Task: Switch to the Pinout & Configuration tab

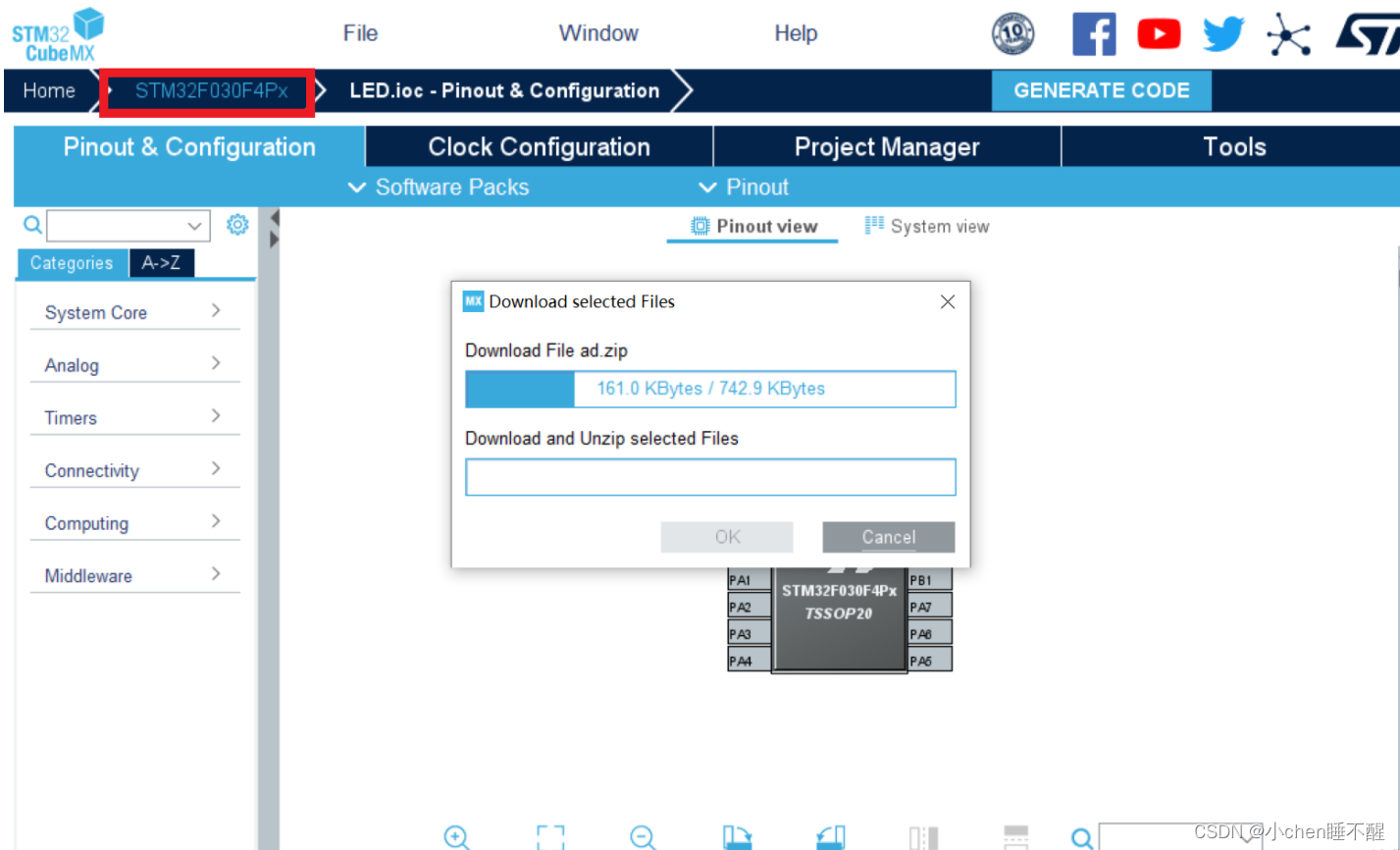Action: click(189, 147)
